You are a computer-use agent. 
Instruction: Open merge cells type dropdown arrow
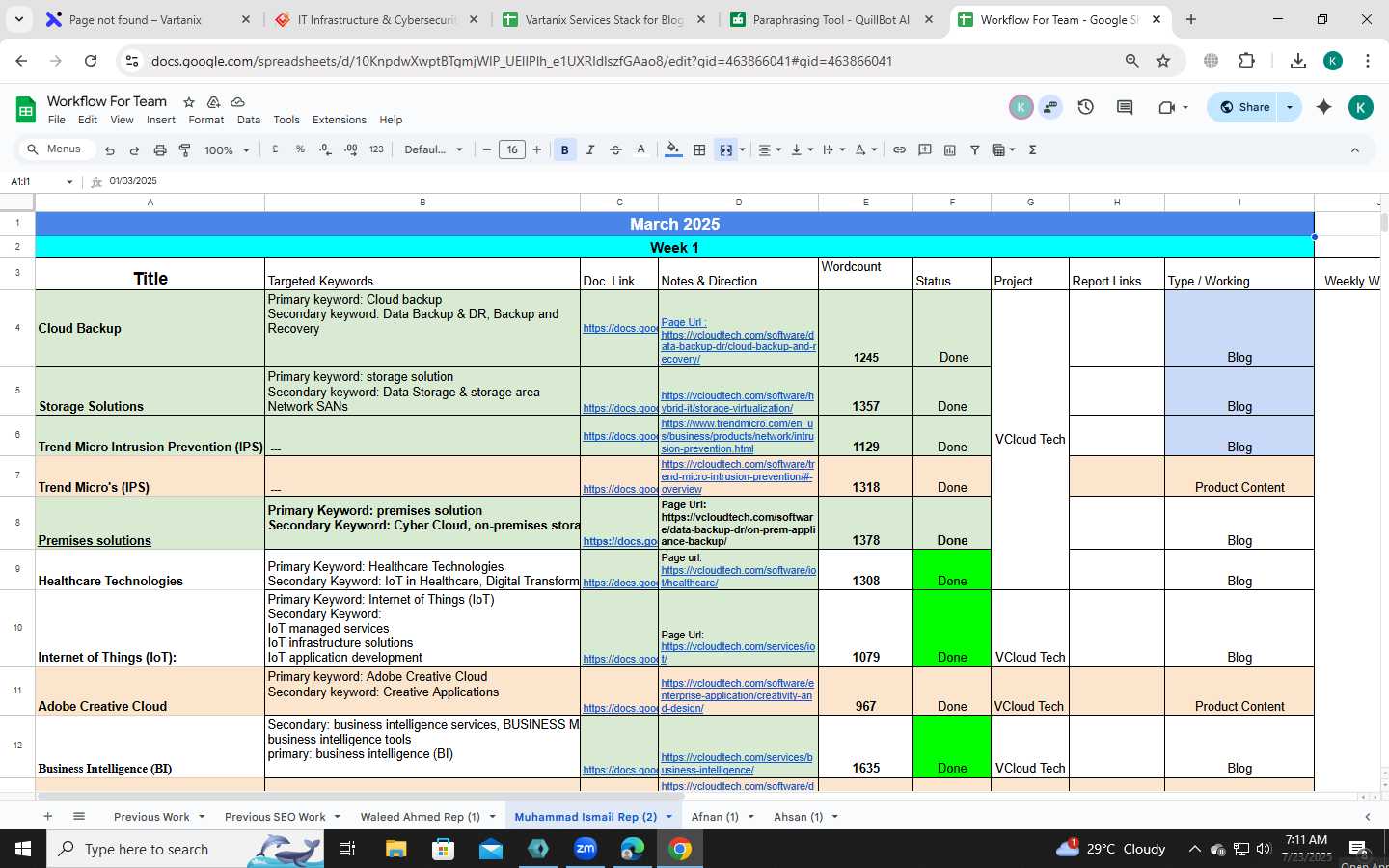coord(741,149)
